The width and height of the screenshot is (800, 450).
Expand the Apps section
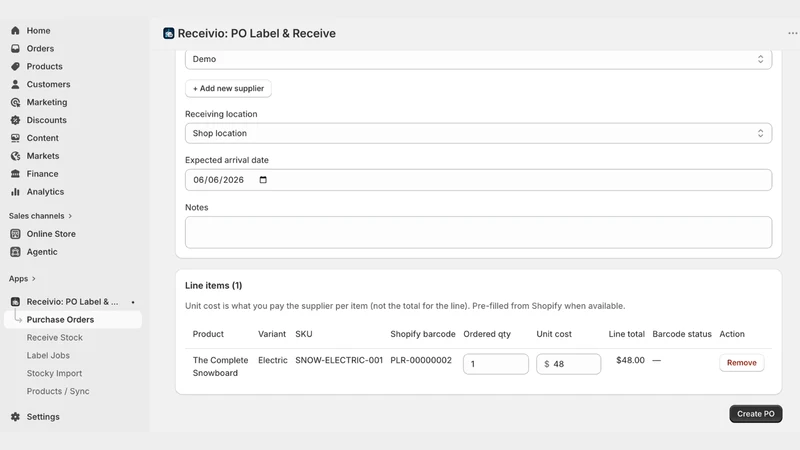[x=22, y=279]
